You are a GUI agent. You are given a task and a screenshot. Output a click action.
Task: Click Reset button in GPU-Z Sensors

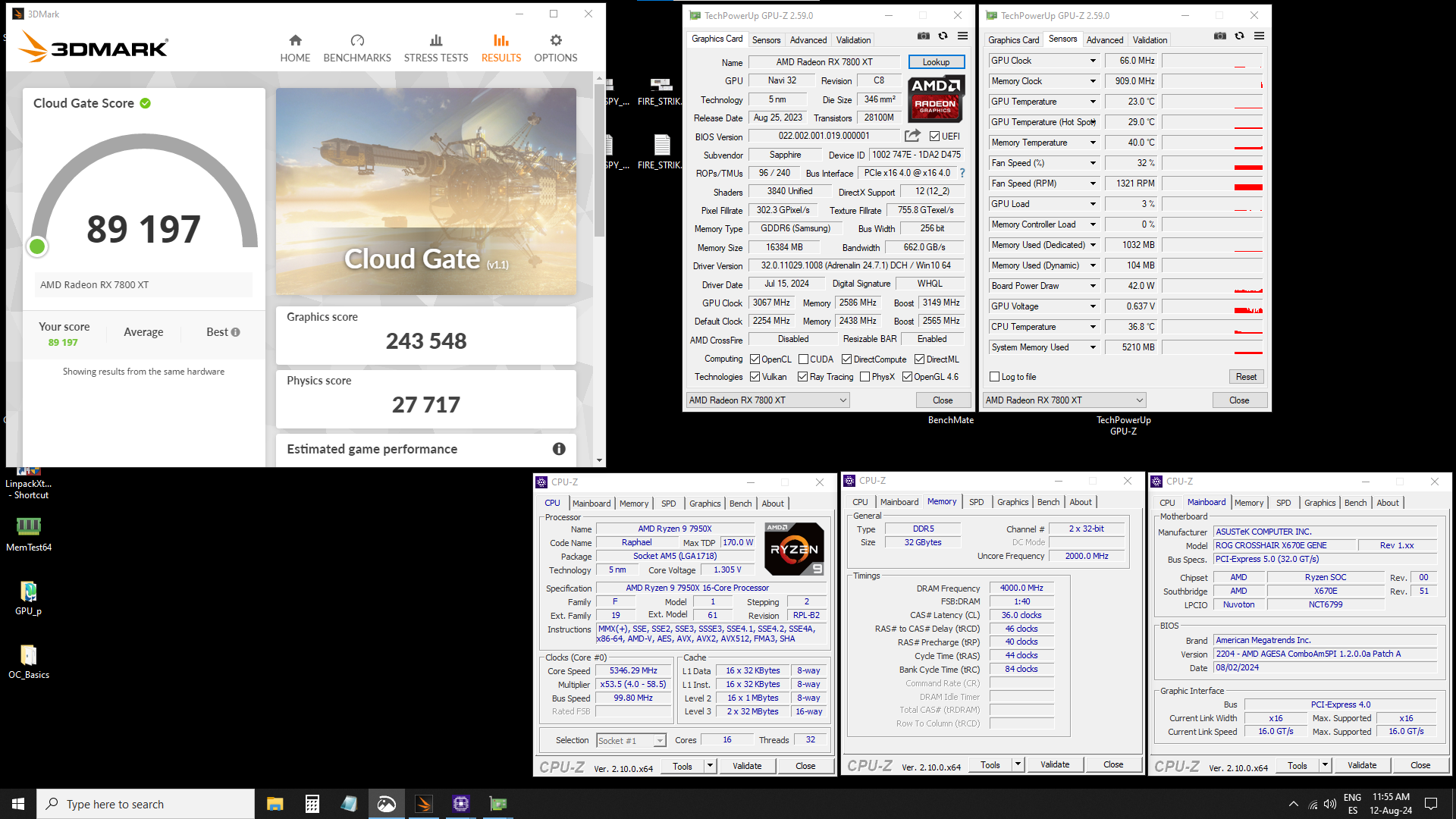point(1246,377)
